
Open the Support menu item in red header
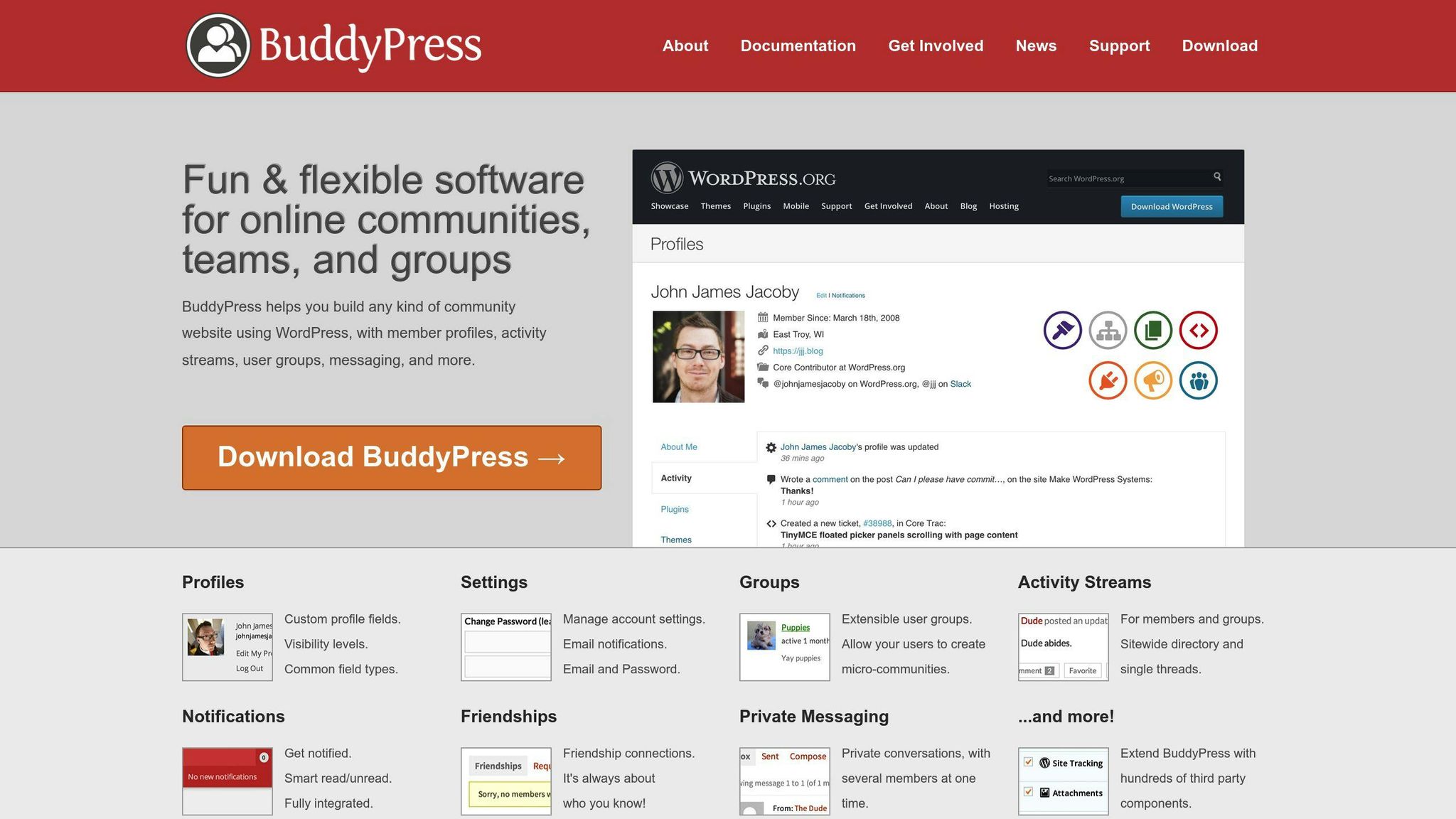(1119, 45)
